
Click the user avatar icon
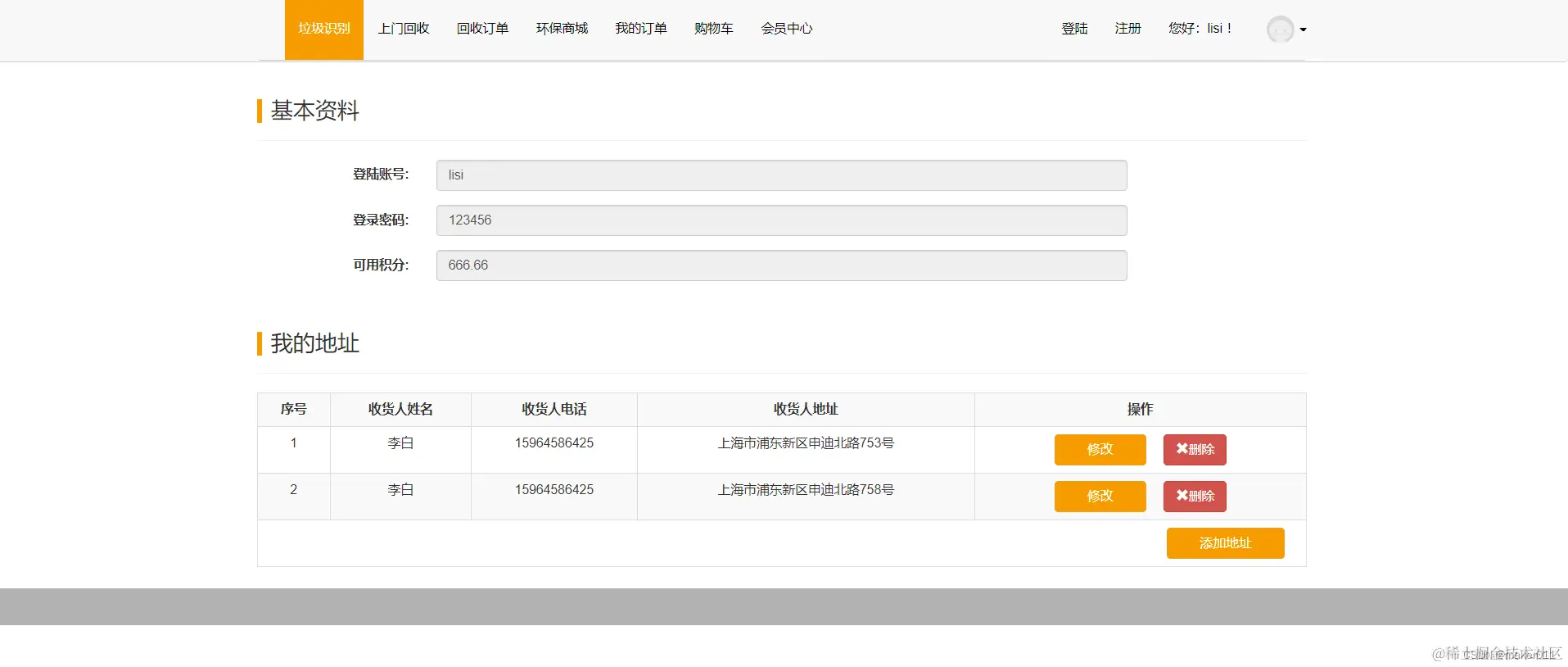[1281, 29]
